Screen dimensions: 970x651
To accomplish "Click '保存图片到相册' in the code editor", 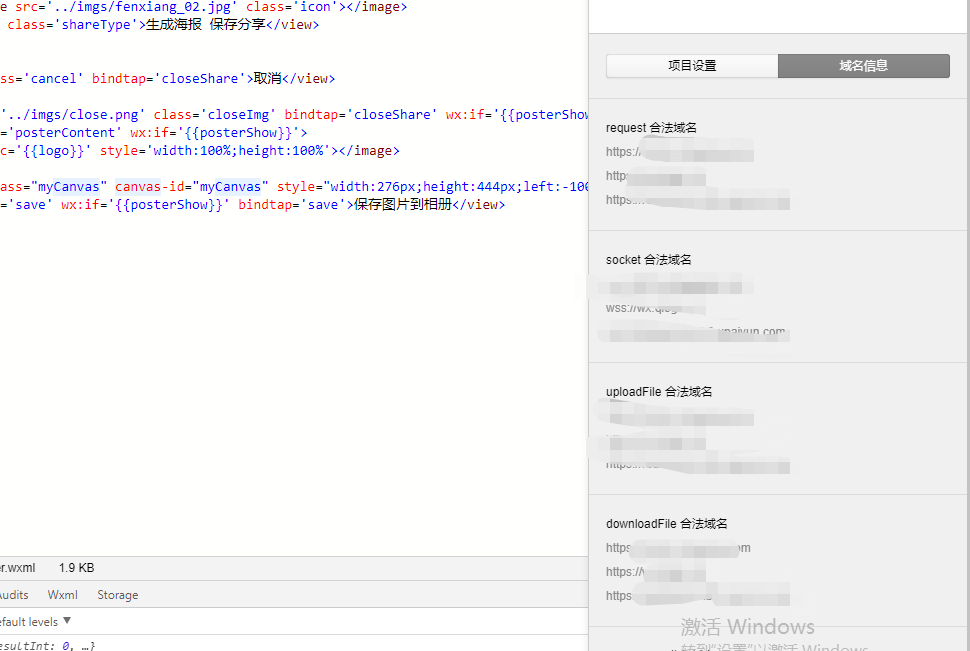I will tap(403, 204).
